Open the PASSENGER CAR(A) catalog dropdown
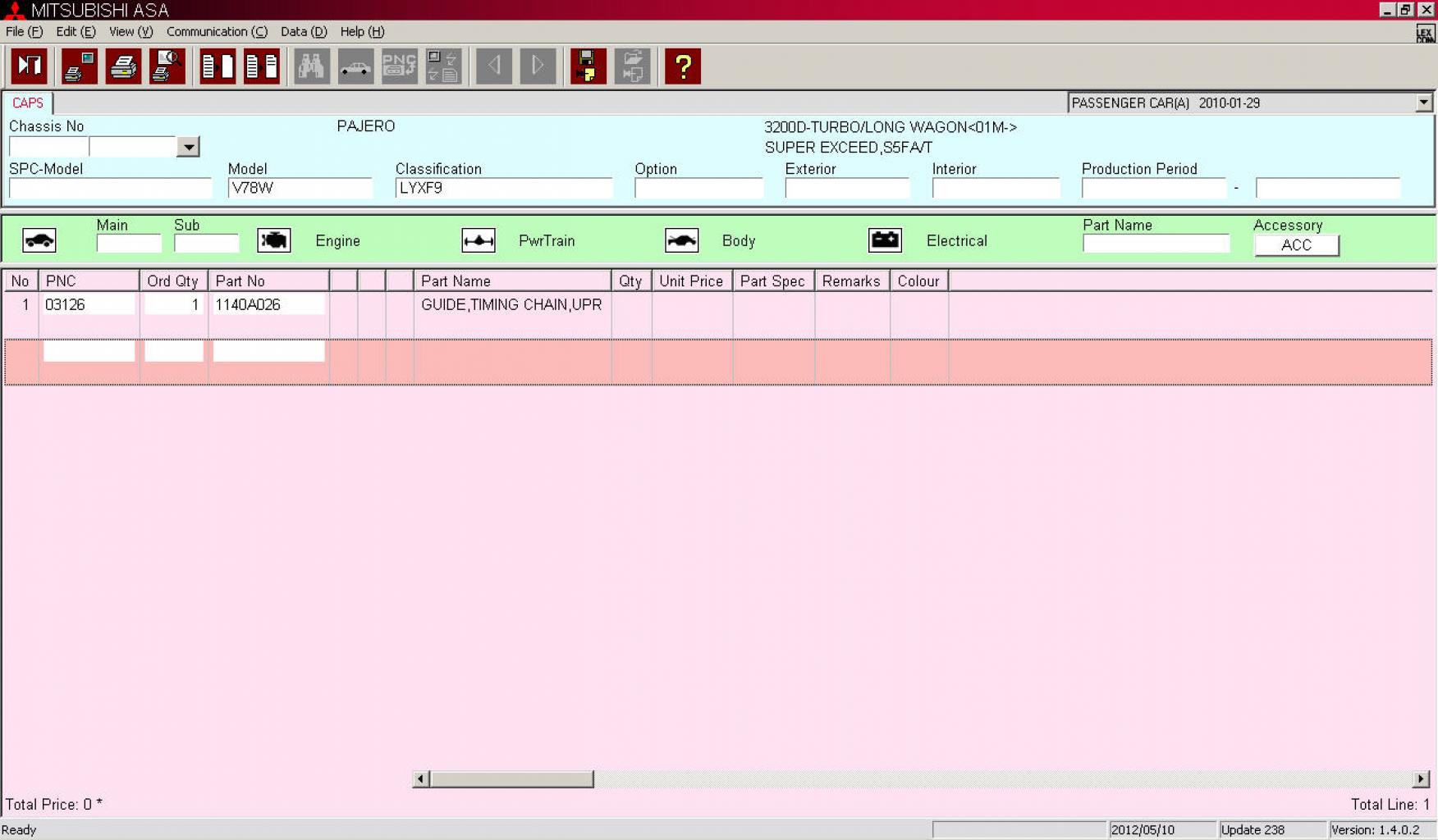 (x=1423, y=103)
